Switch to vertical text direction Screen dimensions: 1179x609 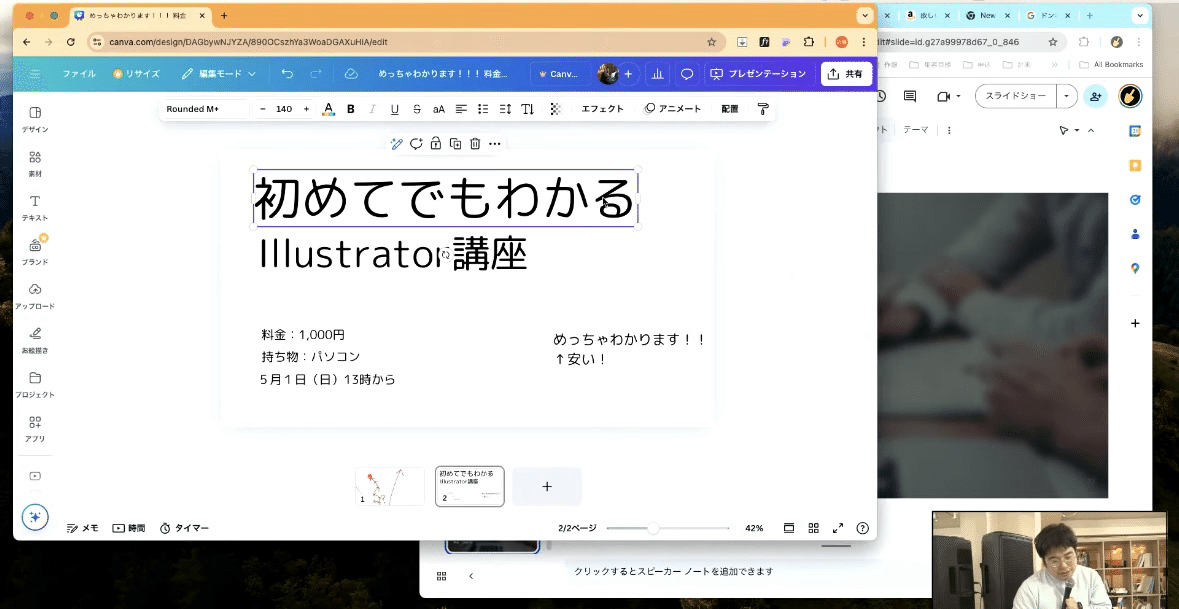click(x=528, y=109)
